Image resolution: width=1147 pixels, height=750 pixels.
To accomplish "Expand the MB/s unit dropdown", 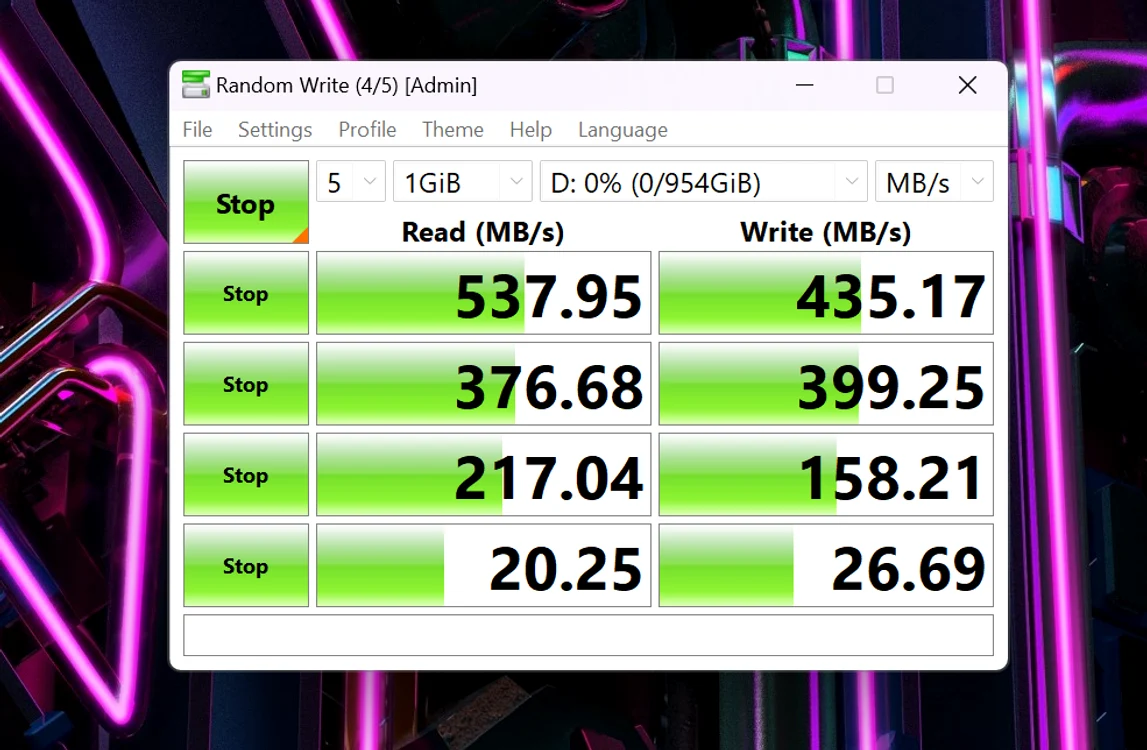I will (934, 181).
